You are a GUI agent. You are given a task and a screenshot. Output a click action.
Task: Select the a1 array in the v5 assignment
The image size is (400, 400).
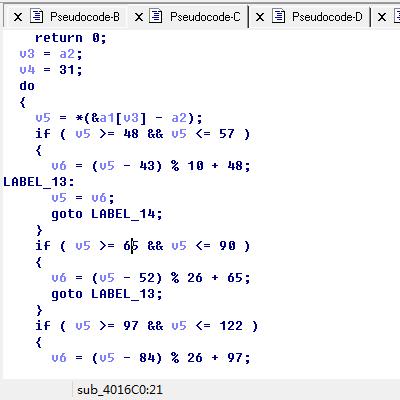[107, 118]
